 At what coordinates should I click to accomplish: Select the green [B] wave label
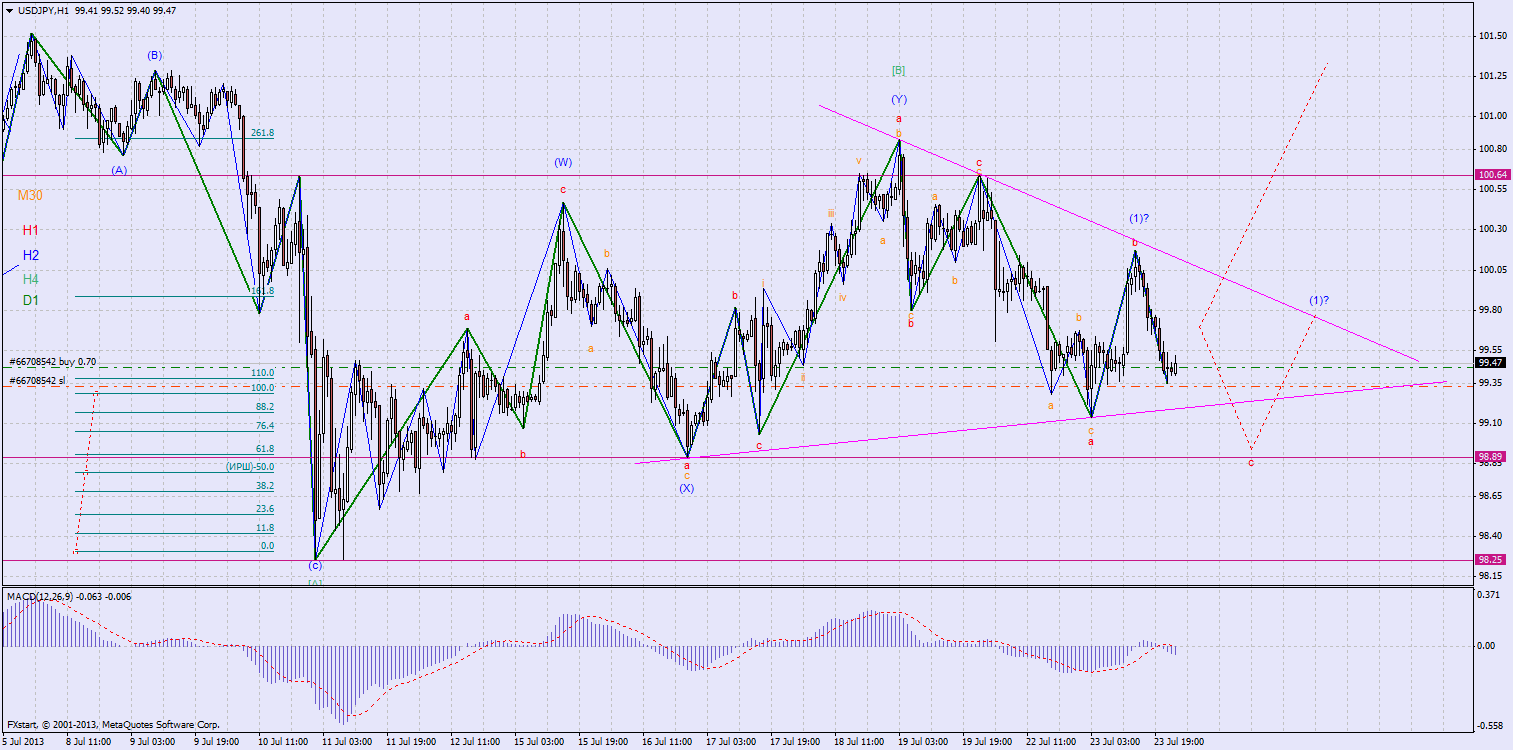pos(898,70)
